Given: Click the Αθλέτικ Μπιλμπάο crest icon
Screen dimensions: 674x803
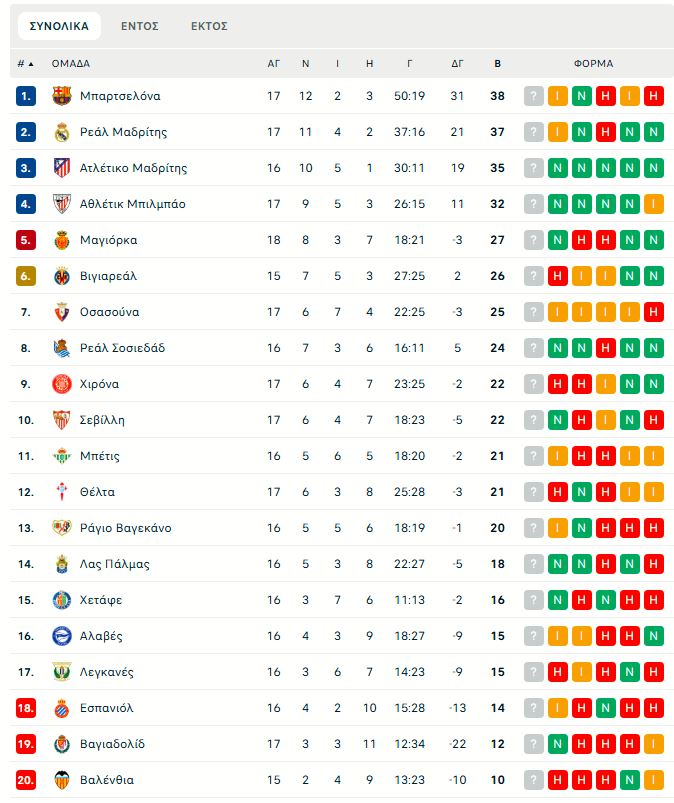Looking at the screenshot, I should [x=62, y=204].
